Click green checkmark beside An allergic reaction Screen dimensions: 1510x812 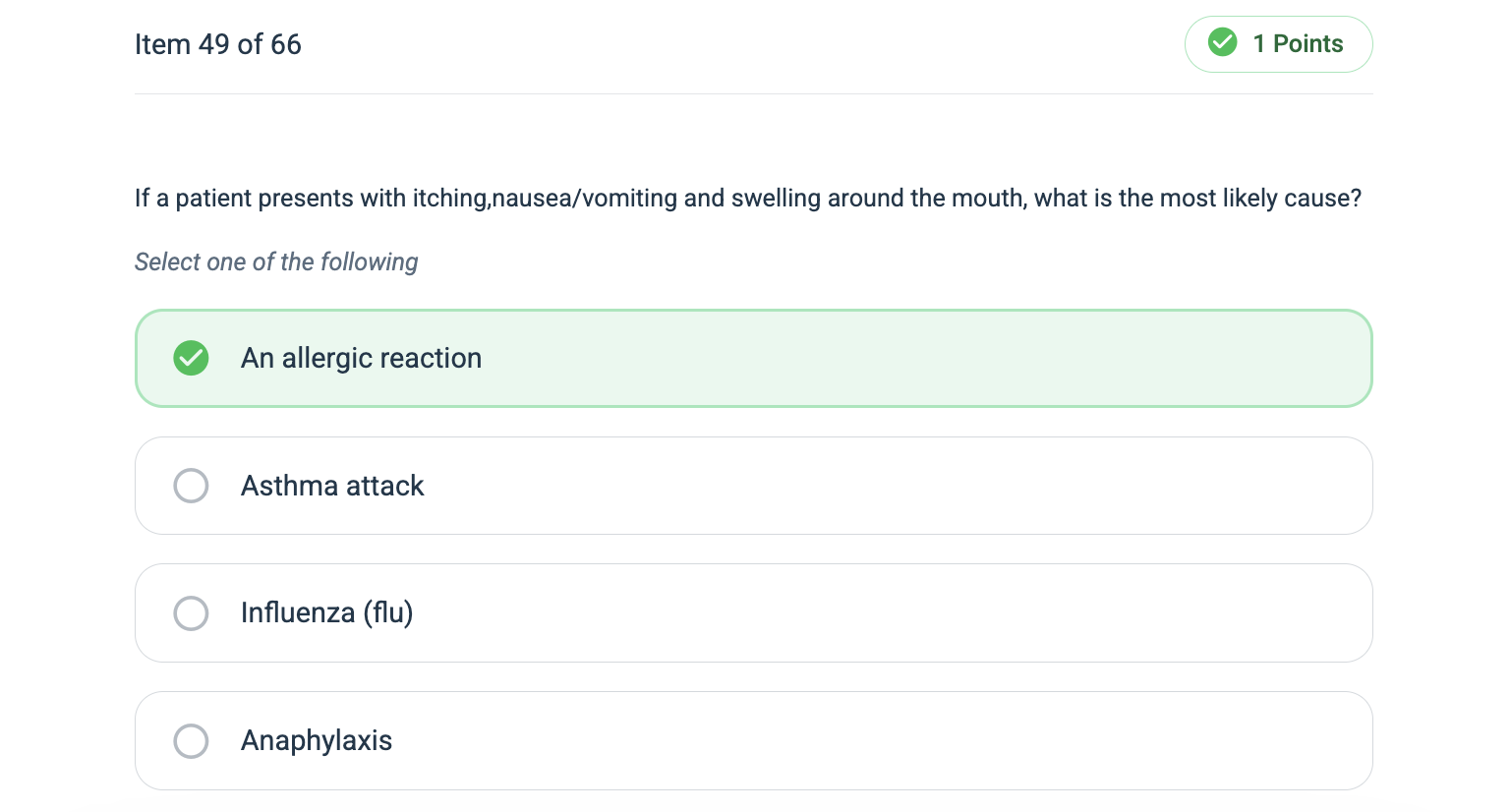pos(191,358)
